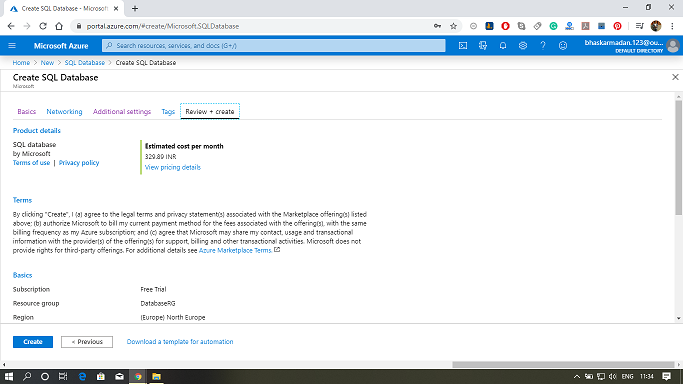683x384 pixels.
Task: Switch to the Tags tab
Action: pyautogui.click(x=168, y=111)
